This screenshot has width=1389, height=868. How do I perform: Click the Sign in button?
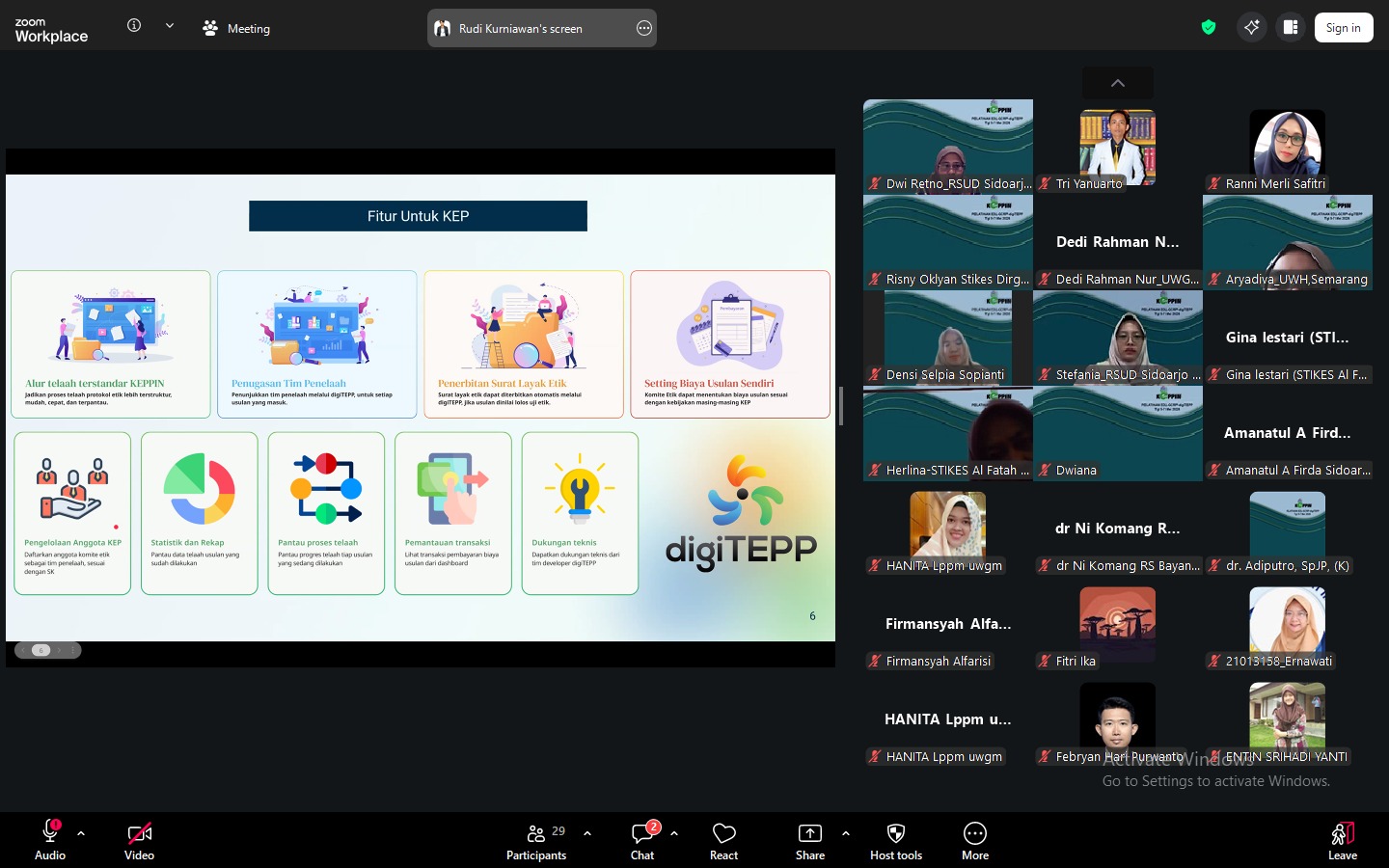(x=1343, y=28)
